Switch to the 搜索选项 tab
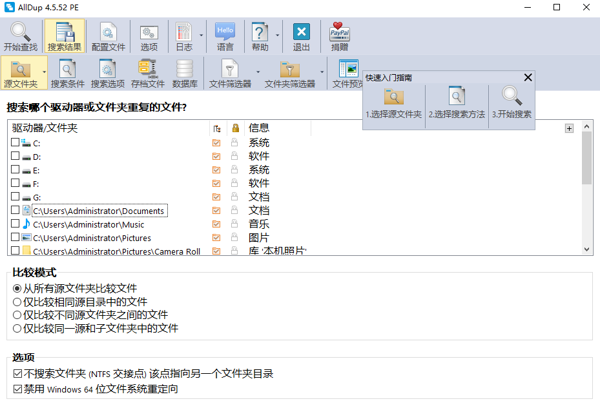 click(108, 73)
